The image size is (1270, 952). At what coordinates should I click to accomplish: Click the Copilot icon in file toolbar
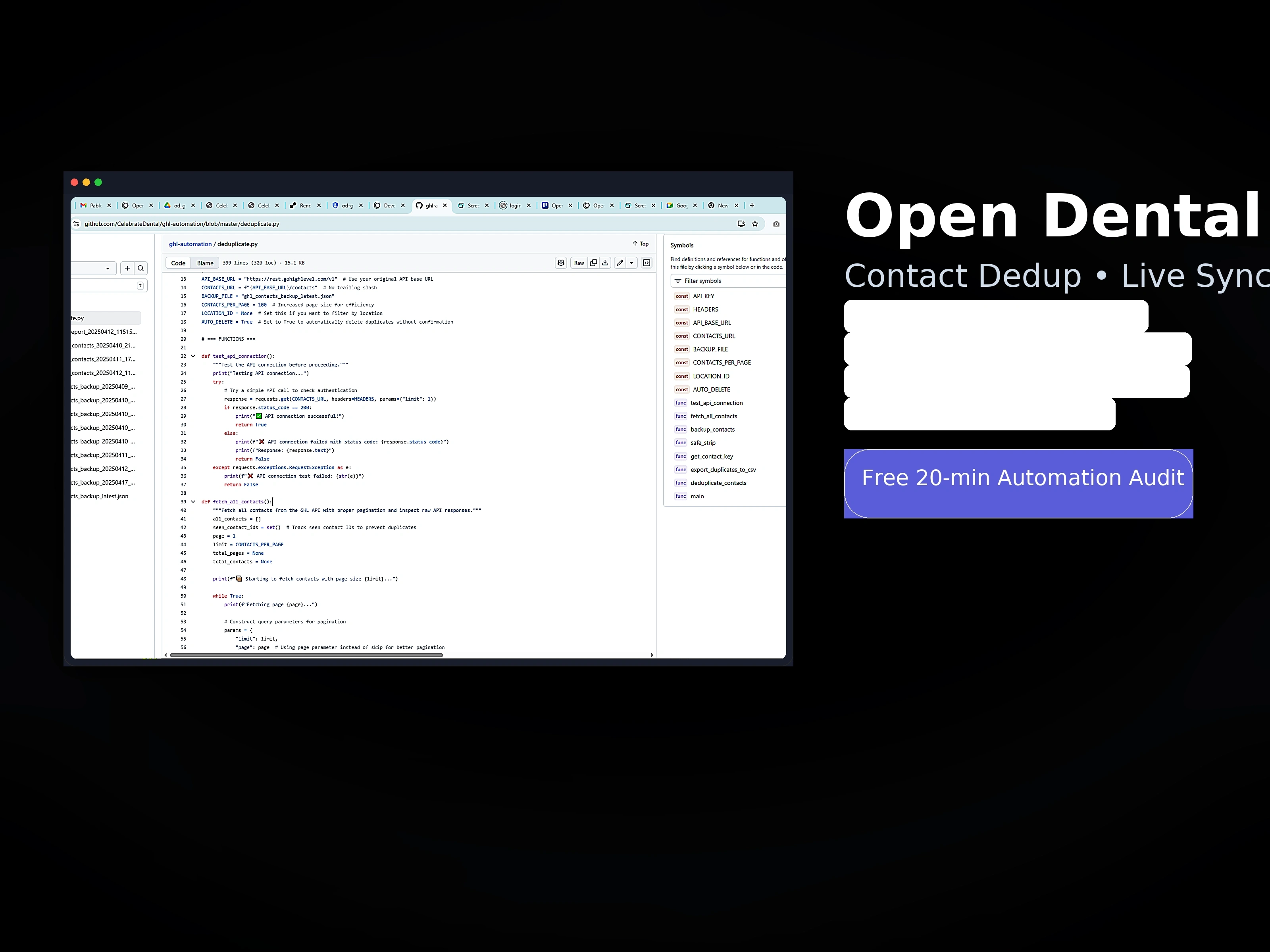coord(561,263)
